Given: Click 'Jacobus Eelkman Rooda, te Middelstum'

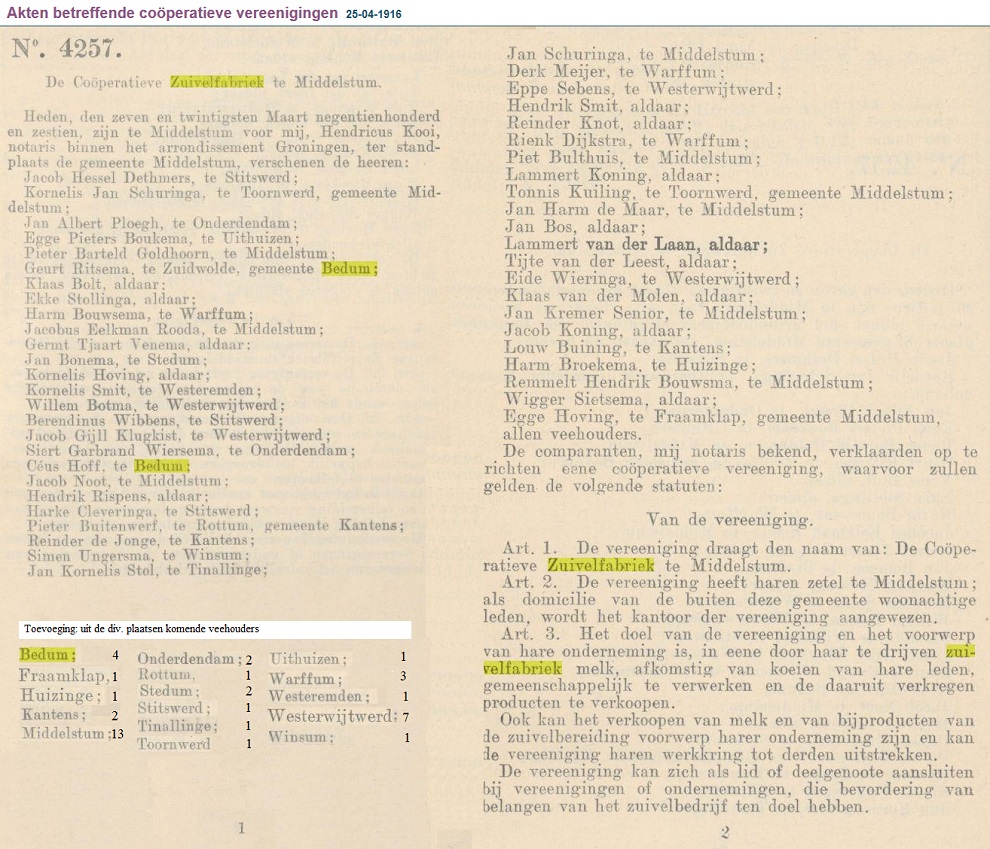Looking at the screenshot, I should pos(174,329).
